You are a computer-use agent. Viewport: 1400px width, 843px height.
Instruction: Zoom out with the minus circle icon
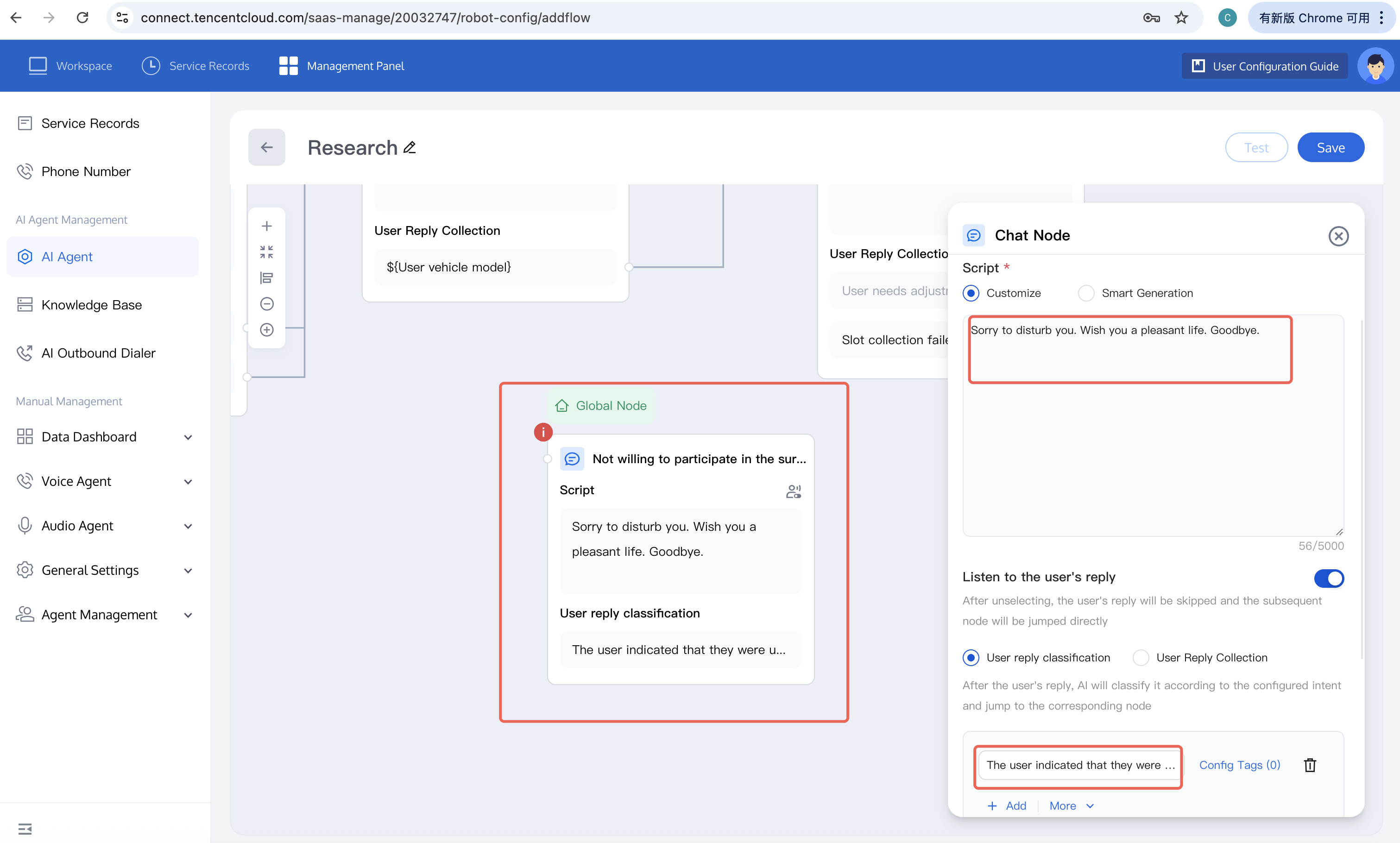coord(266,304)
